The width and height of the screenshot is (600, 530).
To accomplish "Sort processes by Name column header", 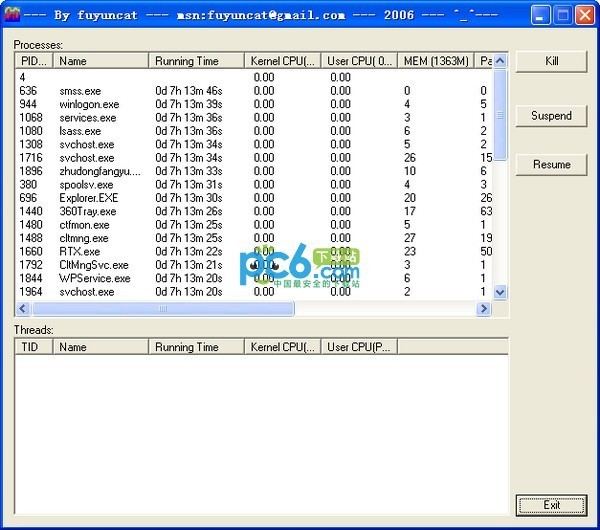I will pos(100,61).
